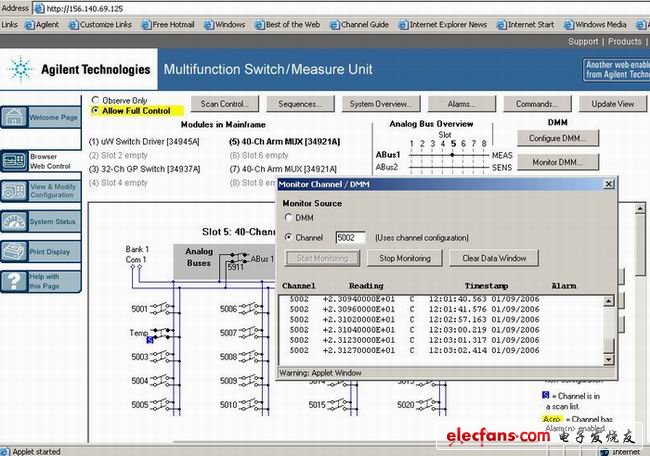This screenshot has width=650, height=456.
Task: Open Help with this Page question icon
Action: pos(15,281)
